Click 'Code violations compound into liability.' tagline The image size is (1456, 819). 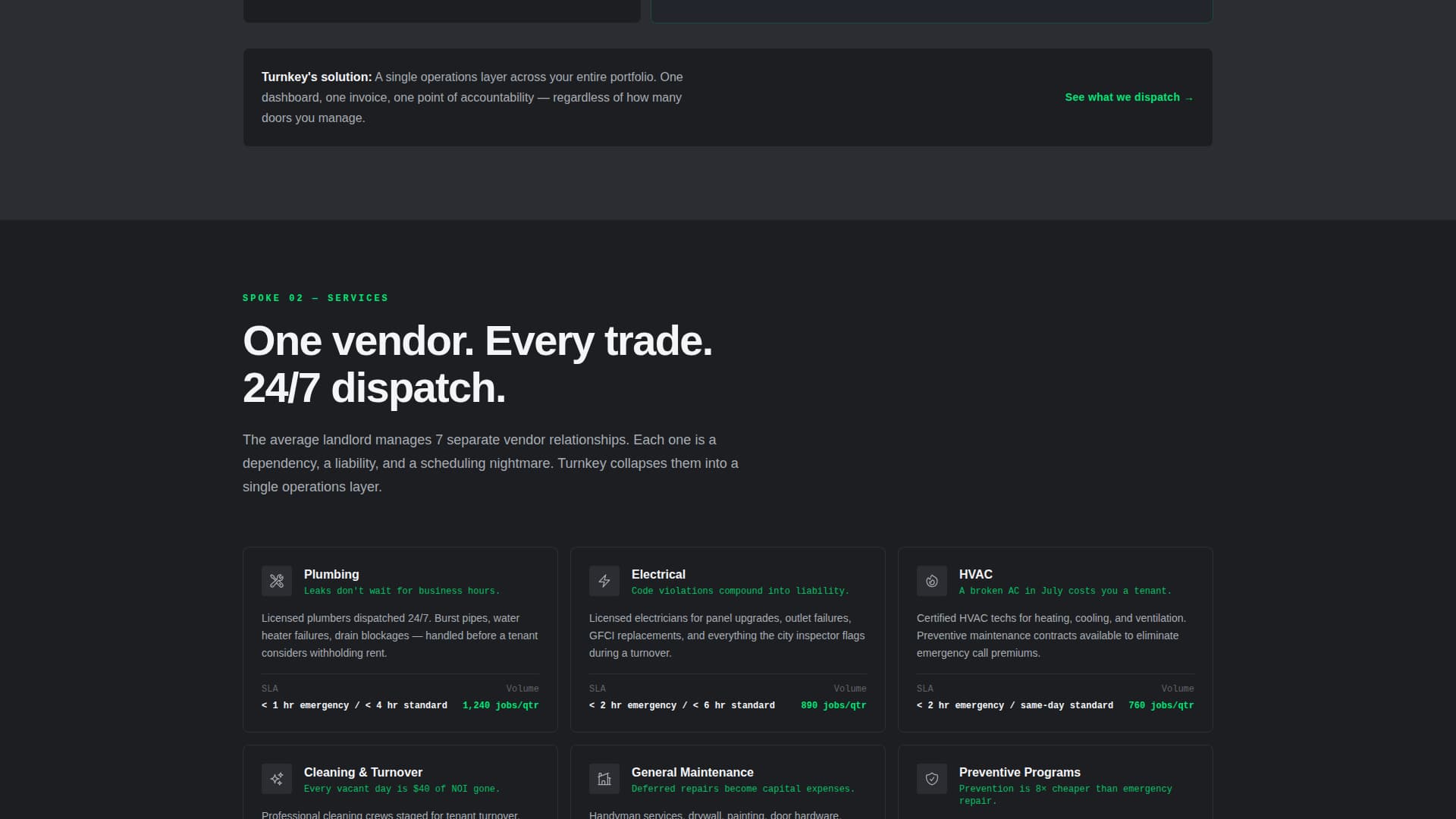[x=740, y=591]
